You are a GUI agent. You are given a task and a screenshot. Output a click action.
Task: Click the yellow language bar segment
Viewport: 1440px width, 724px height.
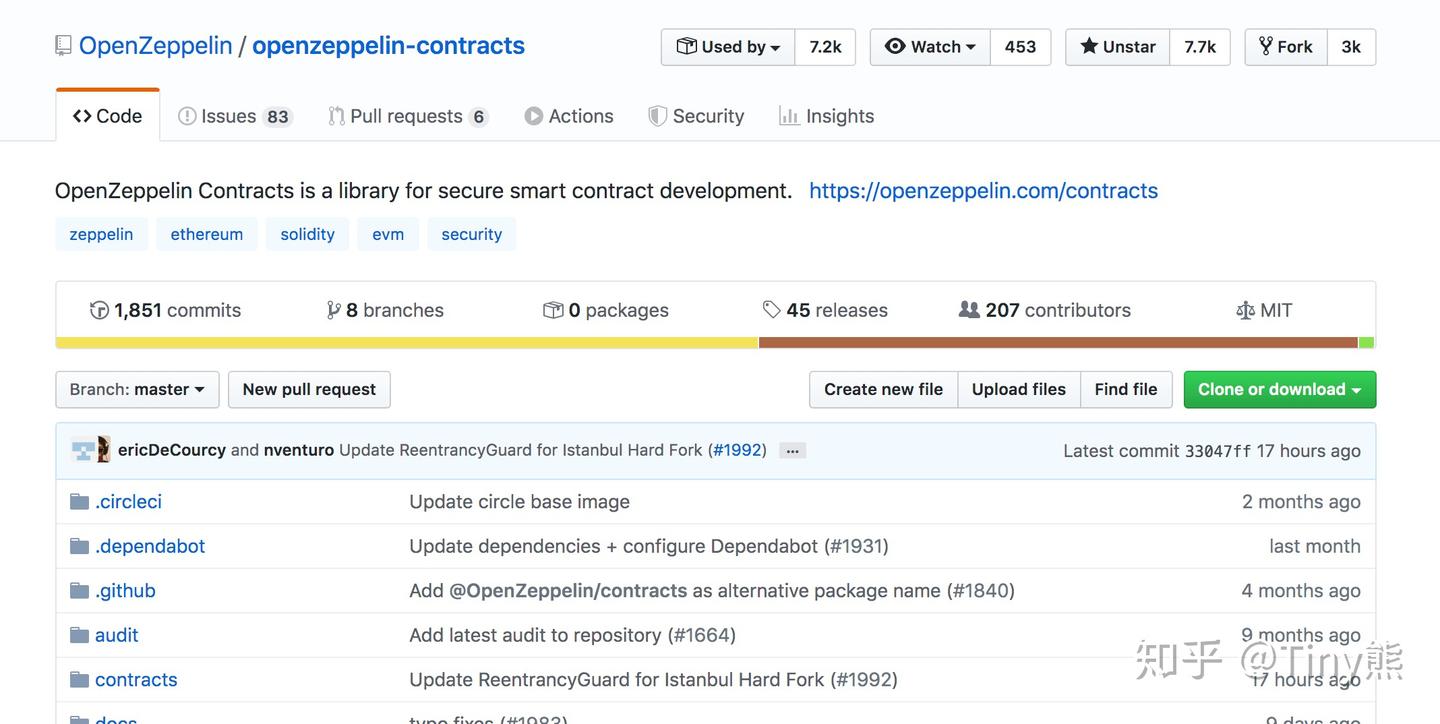pos(406,343)
